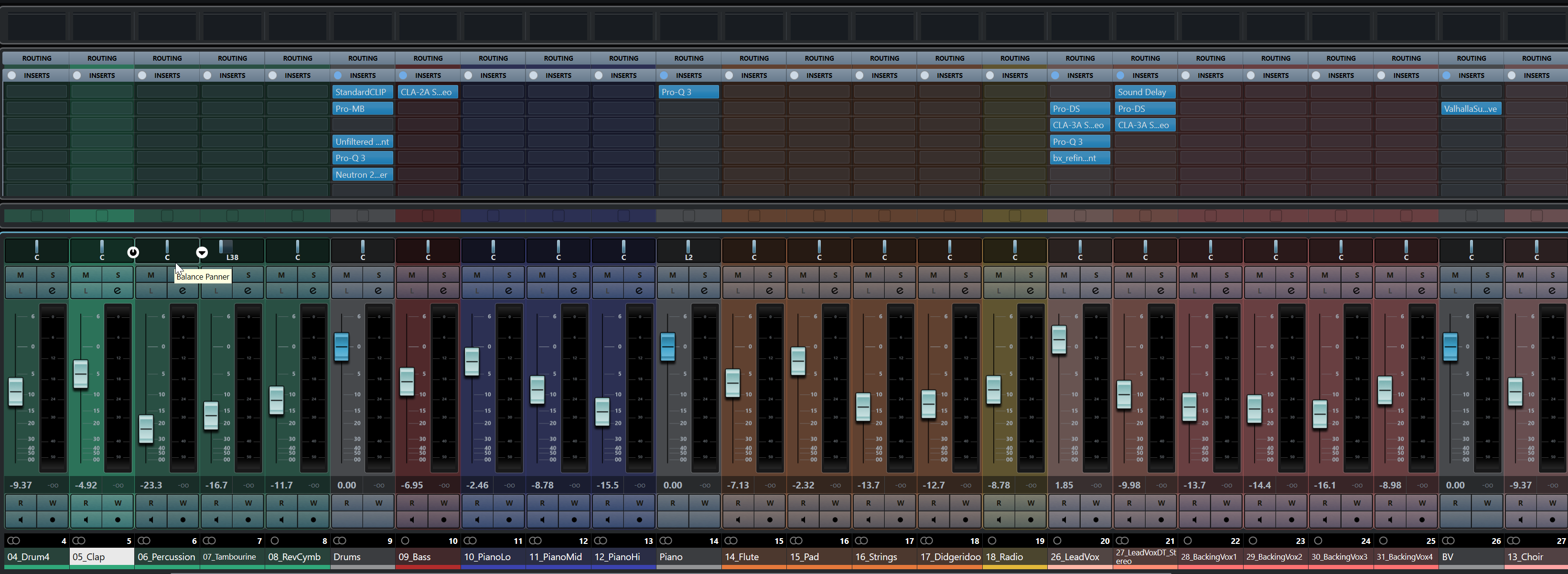Solo the 09_Bass channel
The width and height of the screenshot is (1568, 574).
pos(444,275)
